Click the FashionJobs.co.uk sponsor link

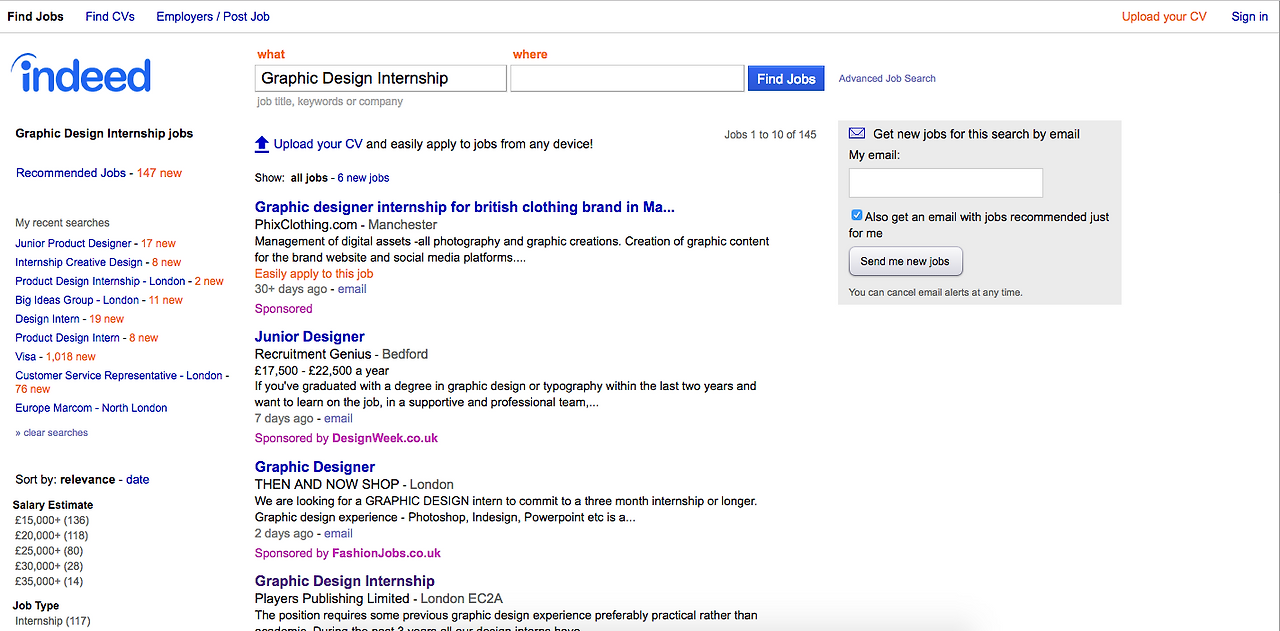(x=386, y=553)
